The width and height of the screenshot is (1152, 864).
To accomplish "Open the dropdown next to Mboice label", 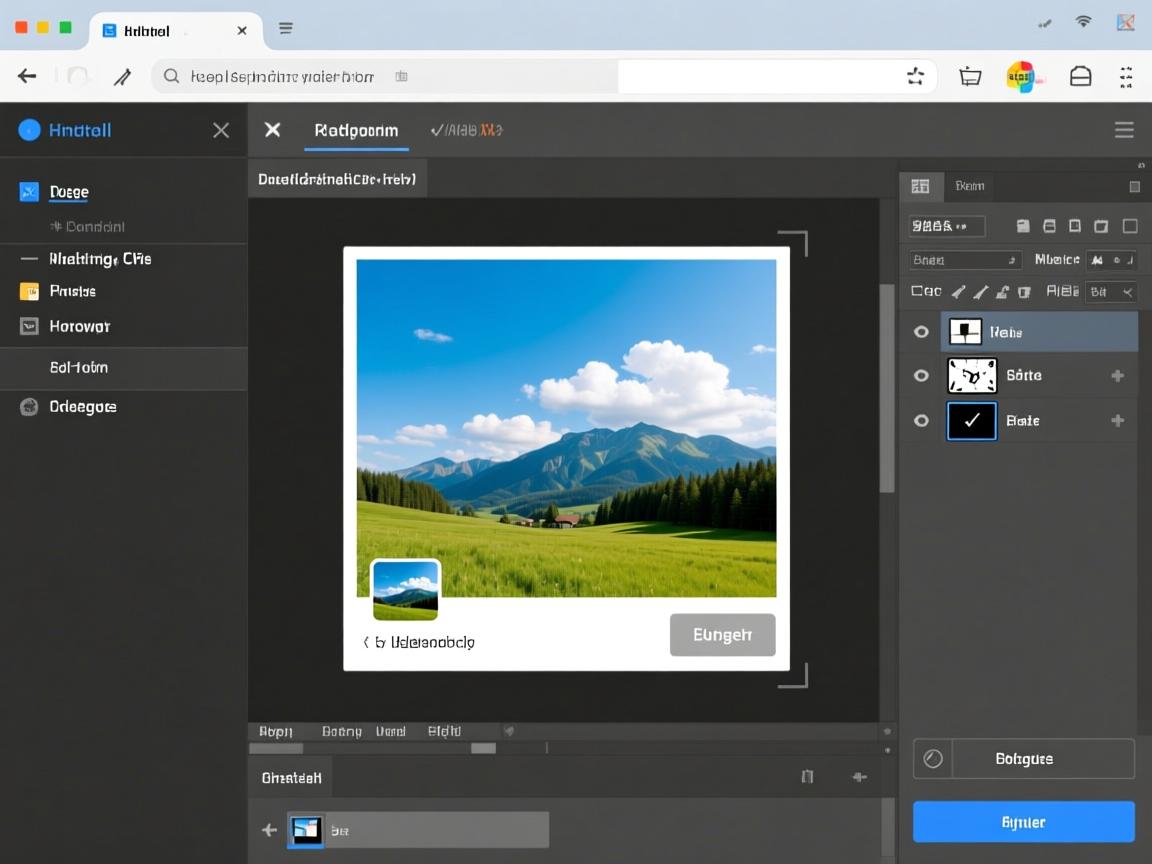I will tap(1111, 260).
